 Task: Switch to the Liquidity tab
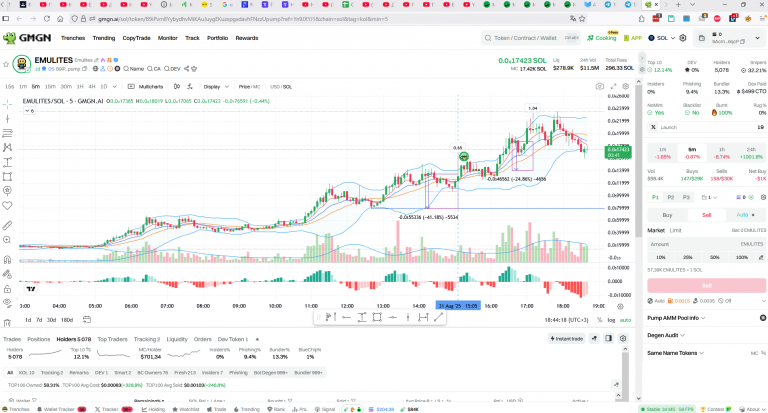coord(177,339)
